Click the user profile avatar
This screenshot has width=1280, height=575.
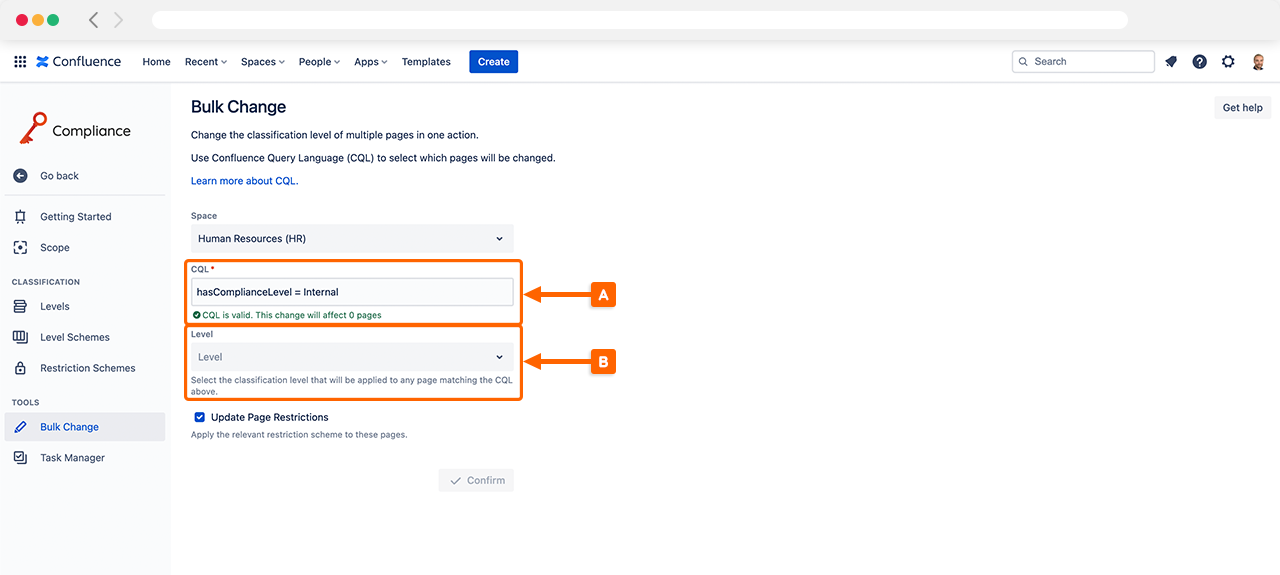1258,62
